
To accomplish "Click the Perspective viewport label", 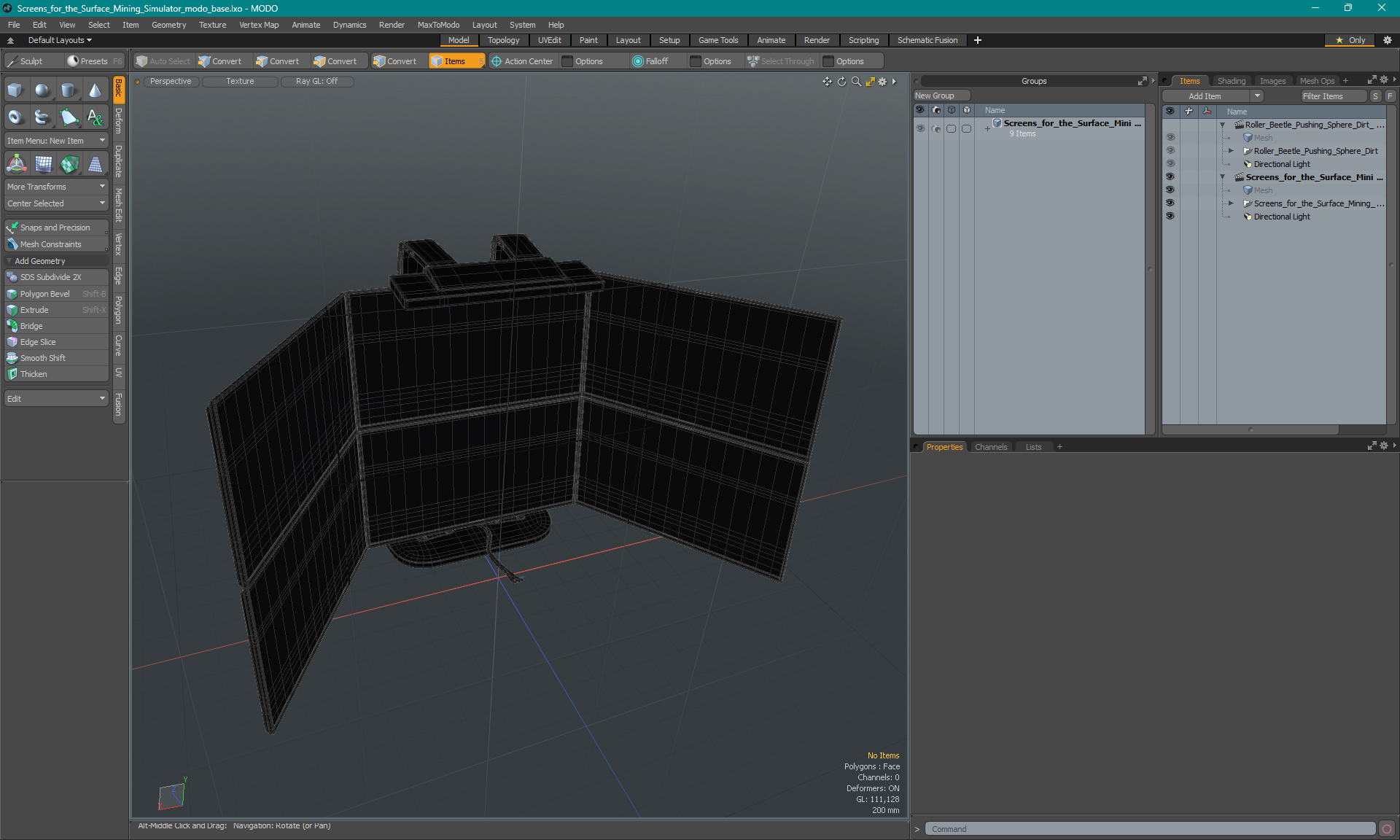I will pos(171,81).
